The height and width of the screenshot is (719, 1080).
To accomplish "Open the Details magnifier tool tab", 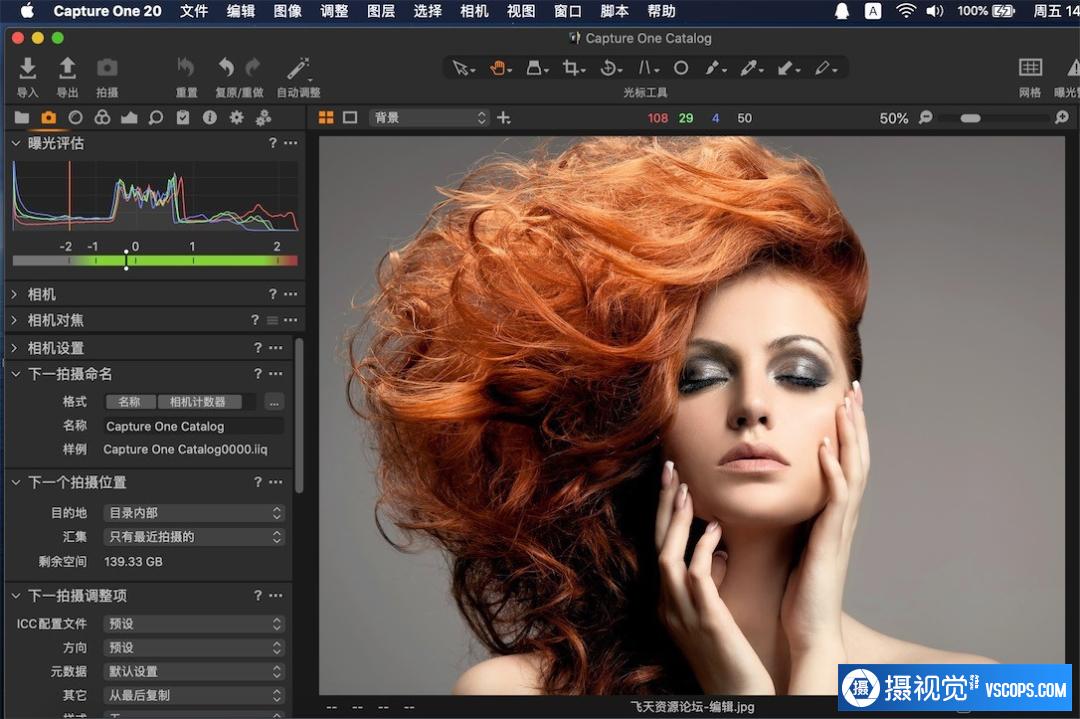I will tap(156, 118).
